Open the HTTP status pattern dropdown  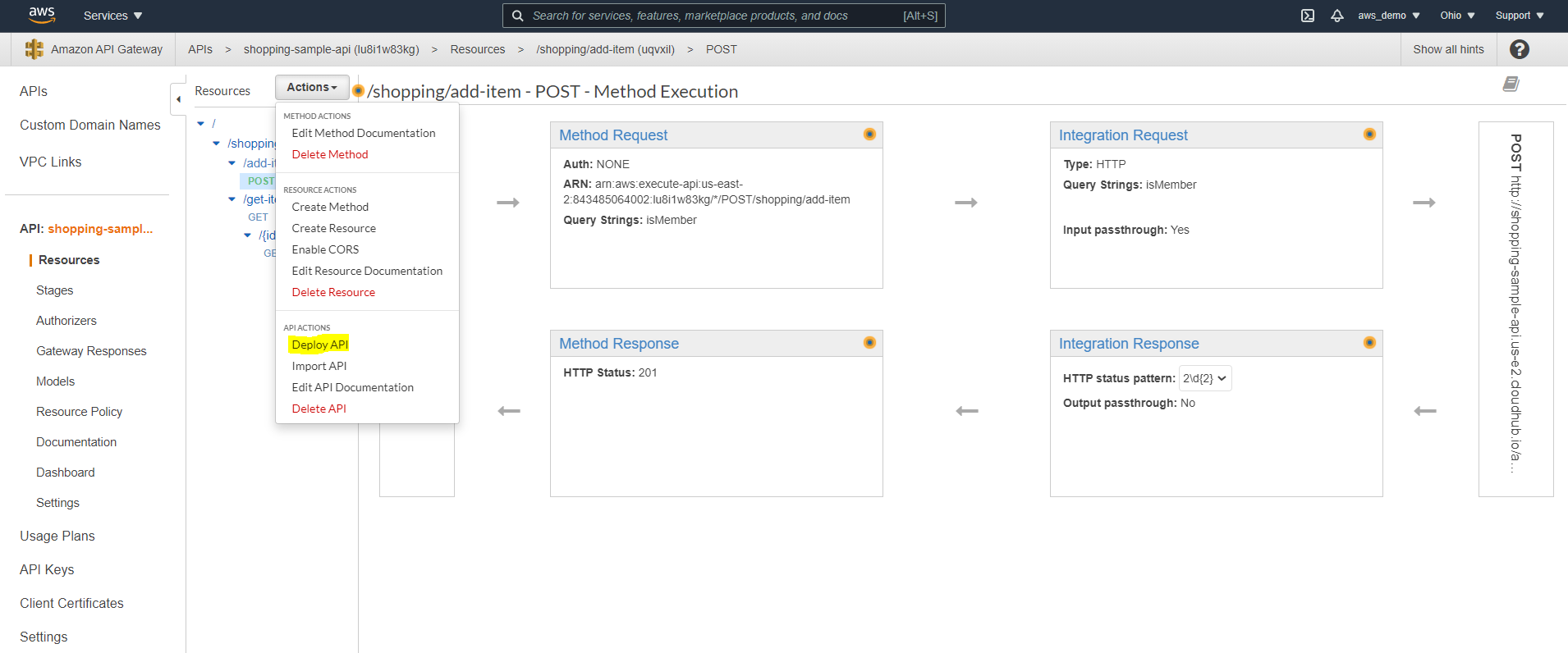point(1205,378)
